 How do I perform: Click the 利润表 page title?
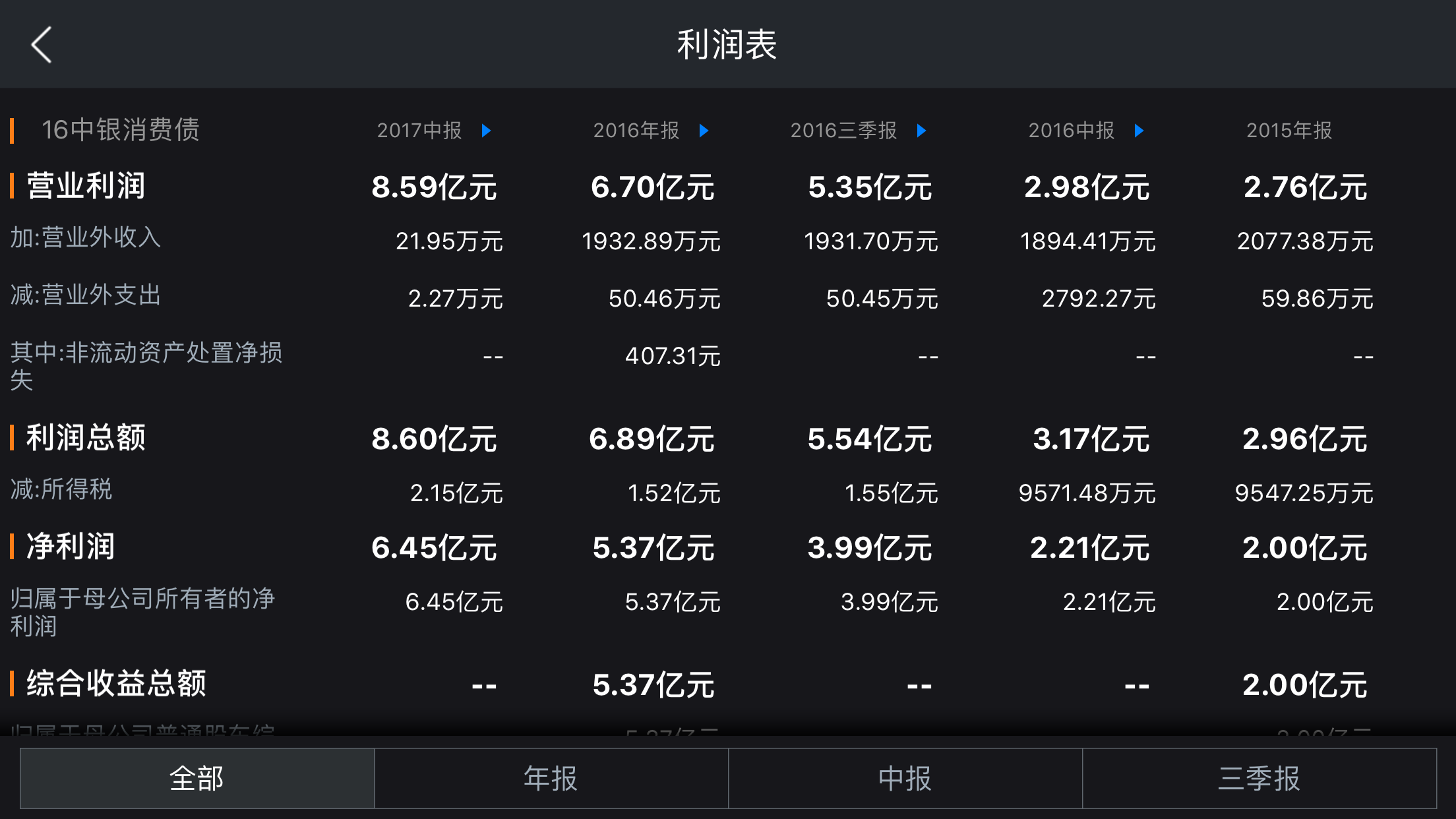[x=727, y=45]
